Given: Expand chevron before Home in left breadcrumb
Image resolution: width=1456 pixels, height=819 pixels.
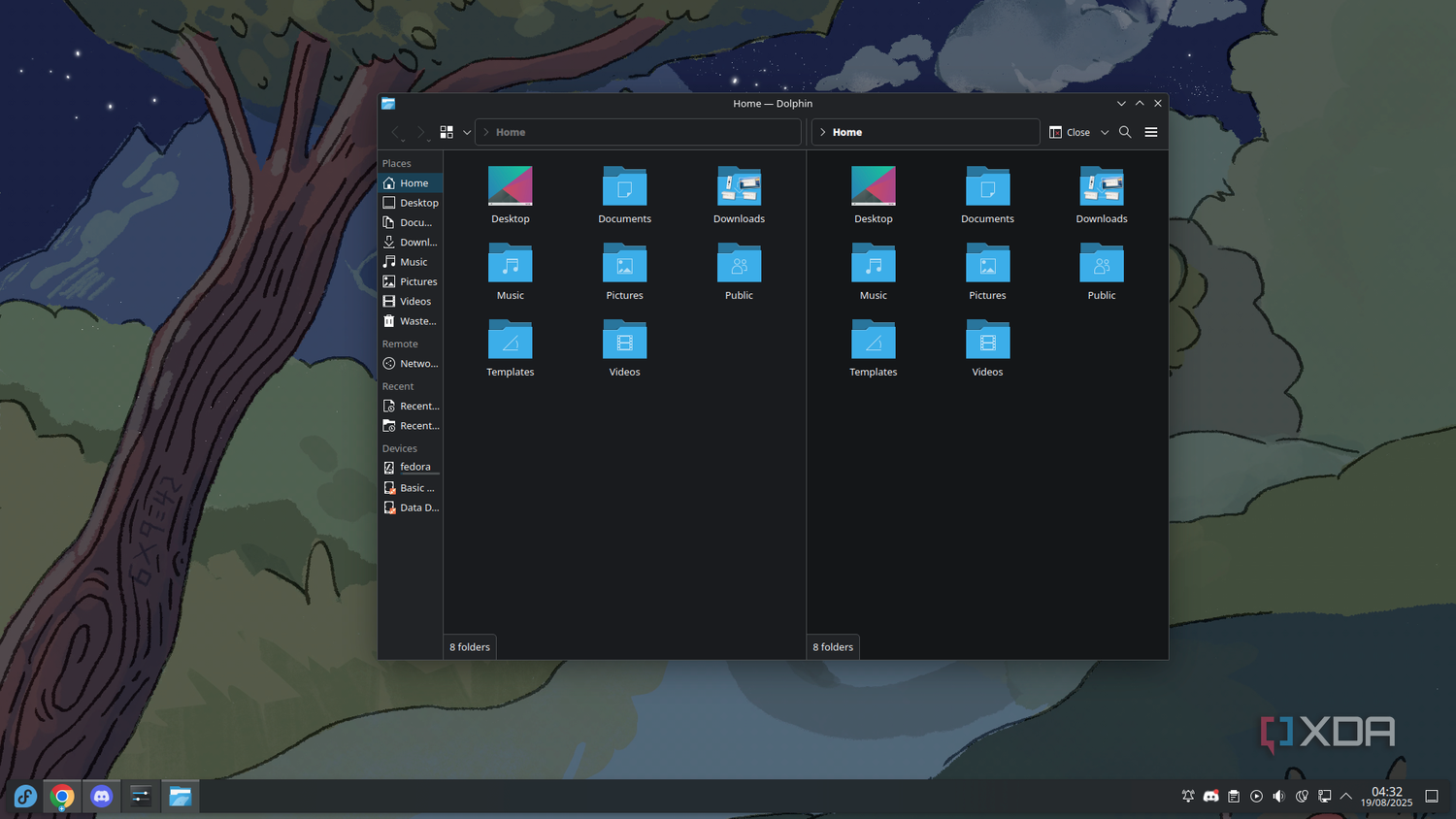Looking at the screenshot, I should click(486, 132).
